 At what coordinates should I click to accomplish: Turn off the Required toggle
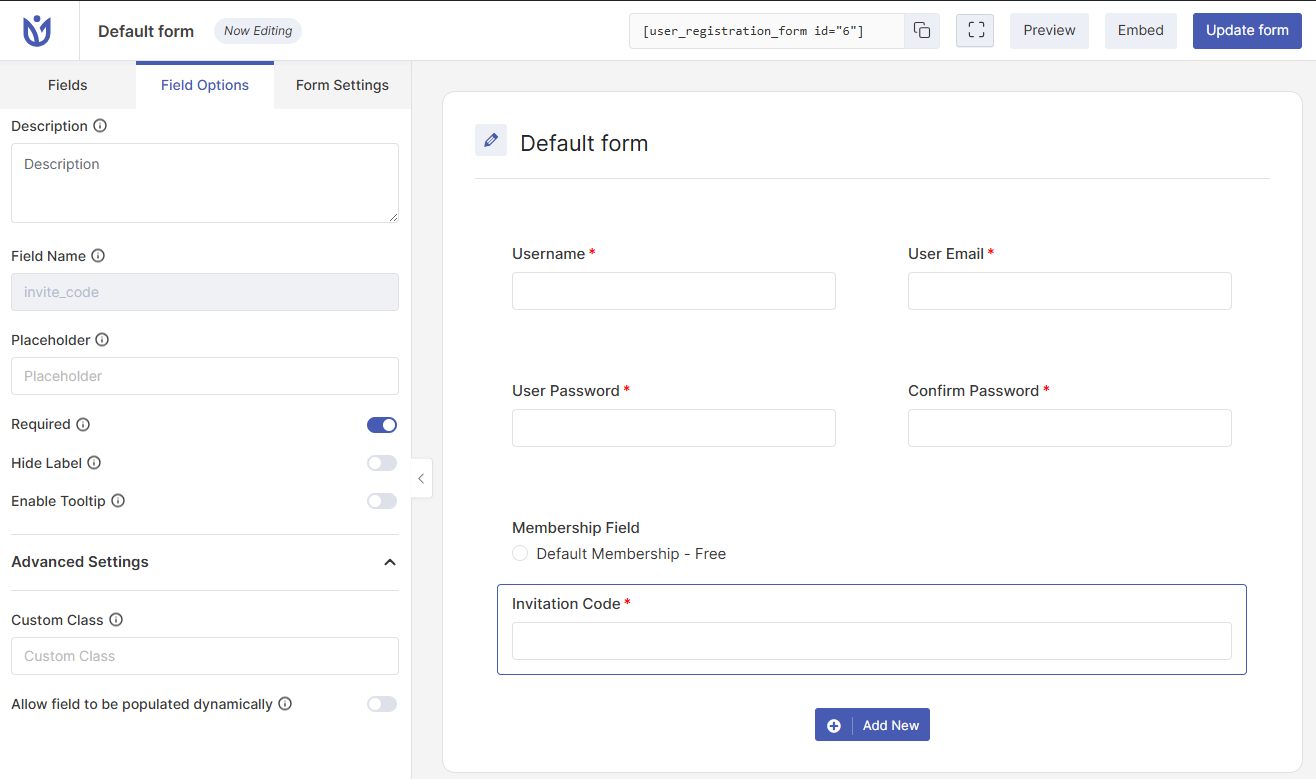coord(382,425)
